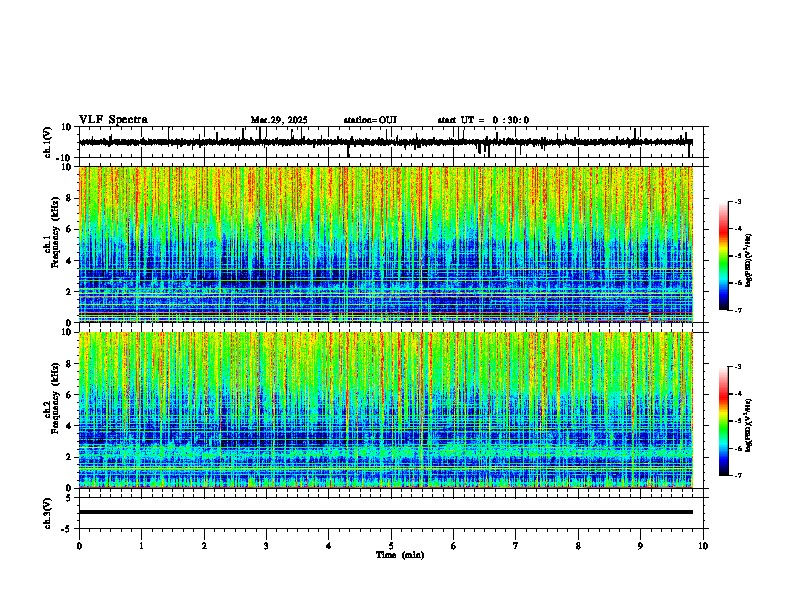792x612 pixels.
Task: Click the ch.1 waveform voltage trace panel
Action: (x=391, y=142)
